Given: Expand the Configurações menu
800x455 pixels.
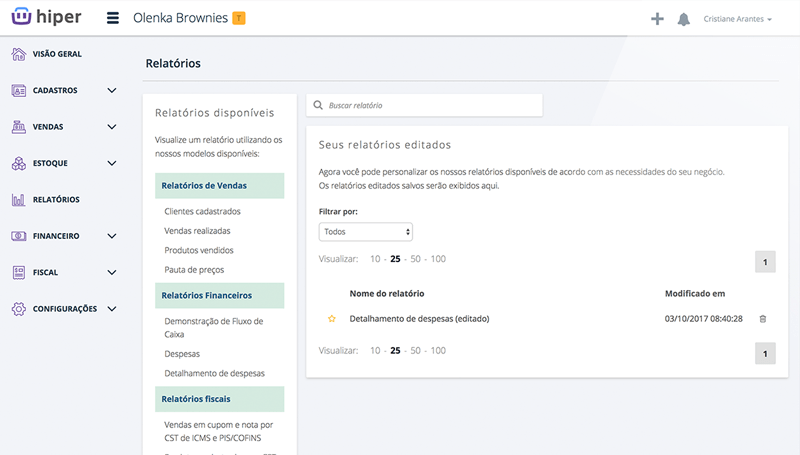Looking at the screenshot, I should [112, 309].
